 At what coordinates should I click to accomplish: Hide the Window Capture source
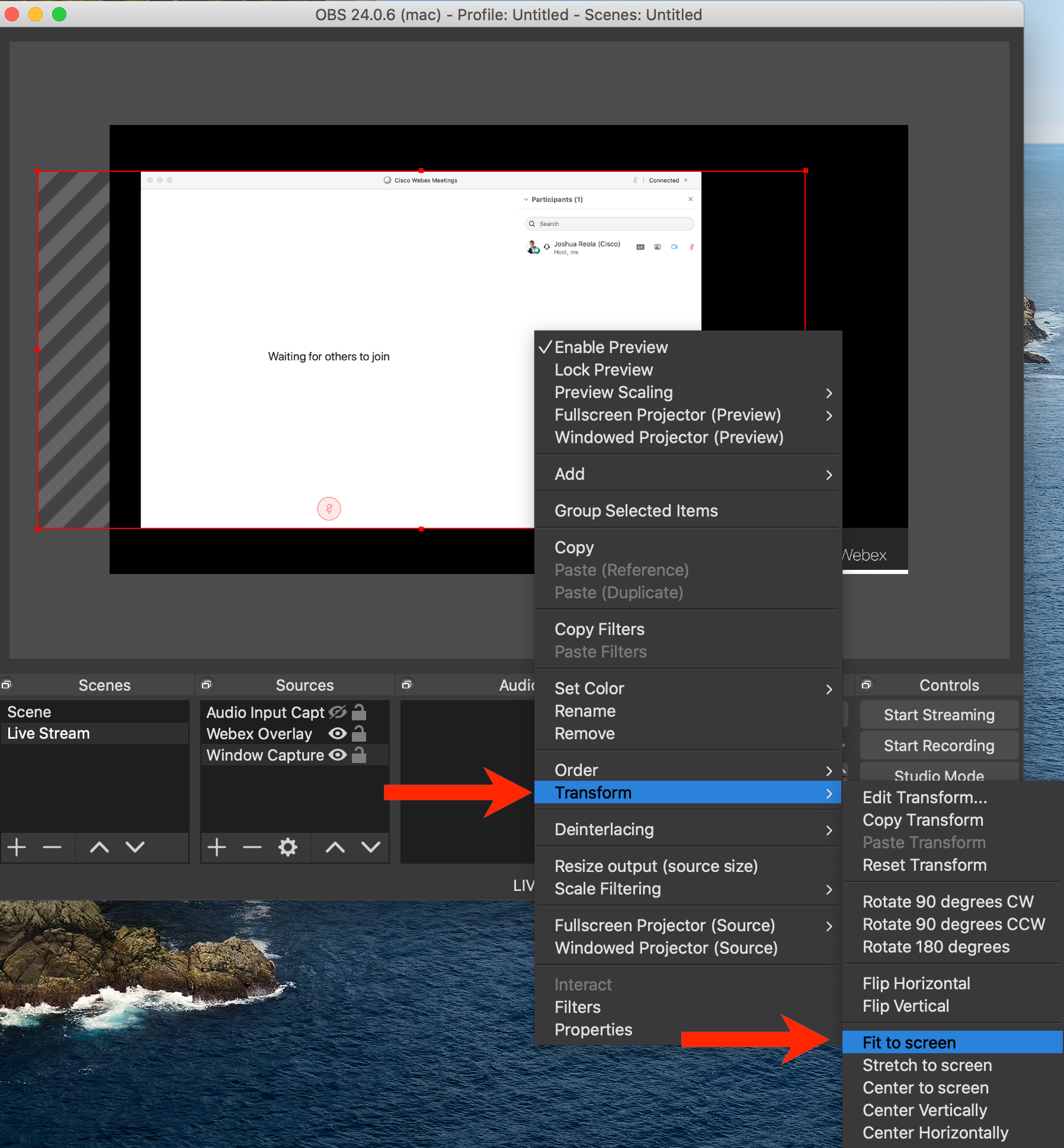338,755
